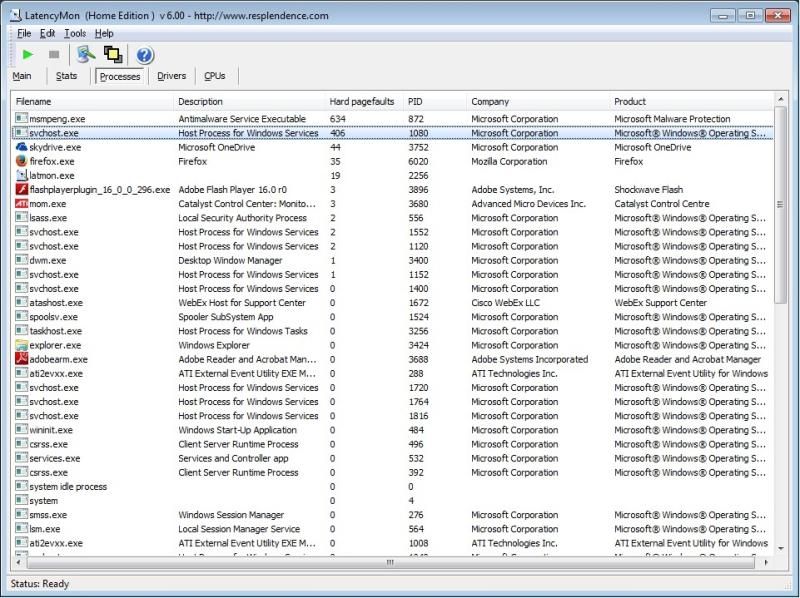The width and height of the screenshot is (800, 598).
Task: Start monitoring with the green play icon
Action: 27,55
